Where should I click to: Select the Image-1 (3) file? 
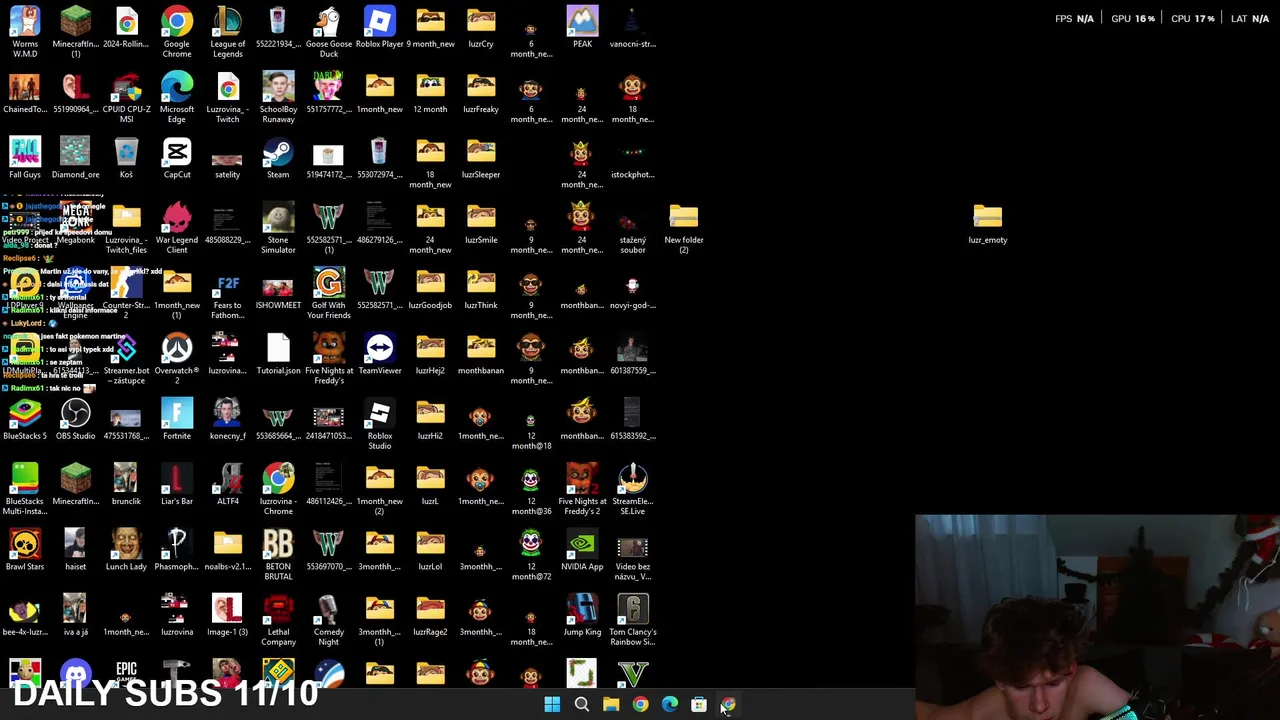tap(227, 614)
